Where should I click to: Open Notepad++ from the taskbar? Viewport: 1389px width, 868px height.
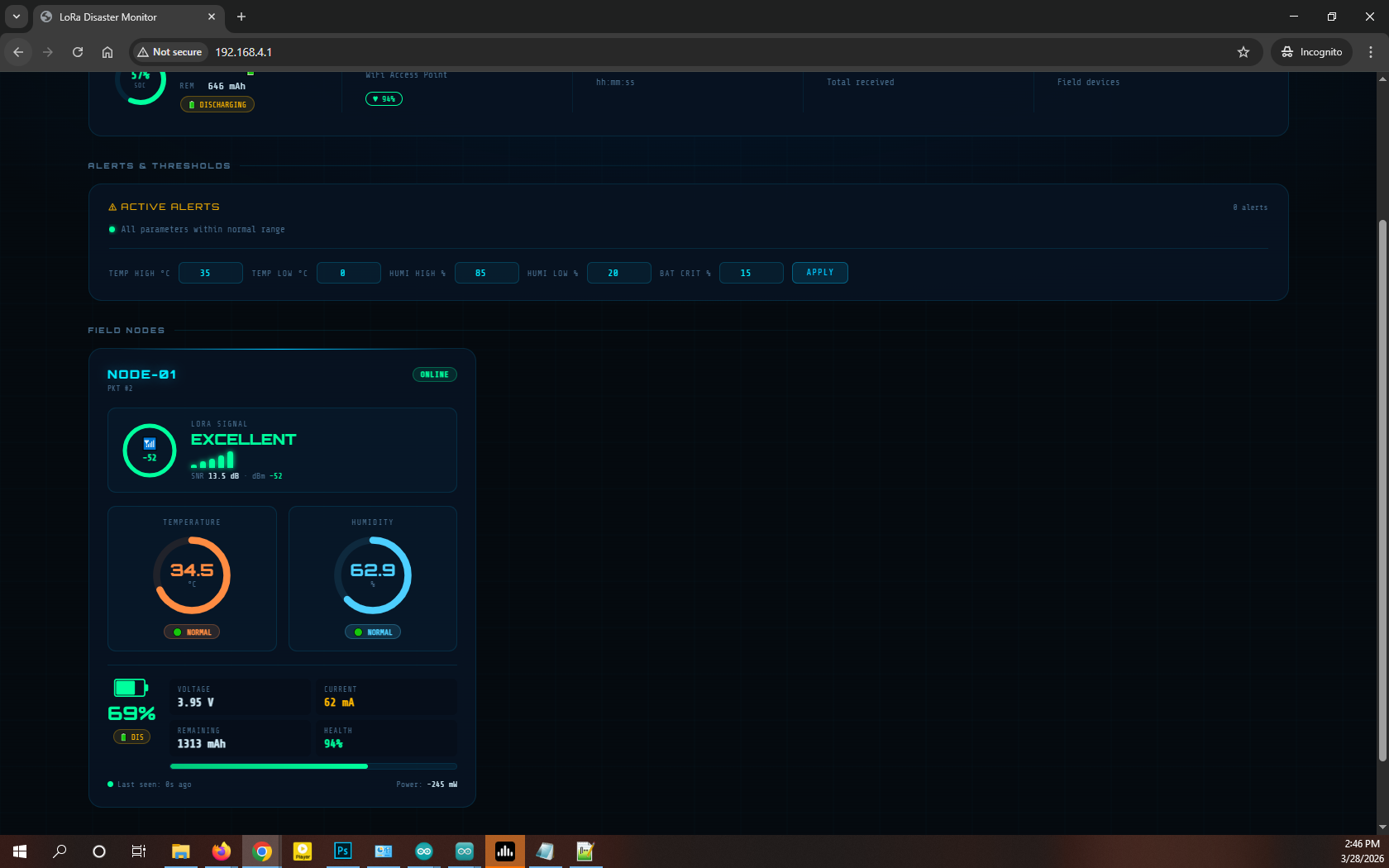click(586, 851)
